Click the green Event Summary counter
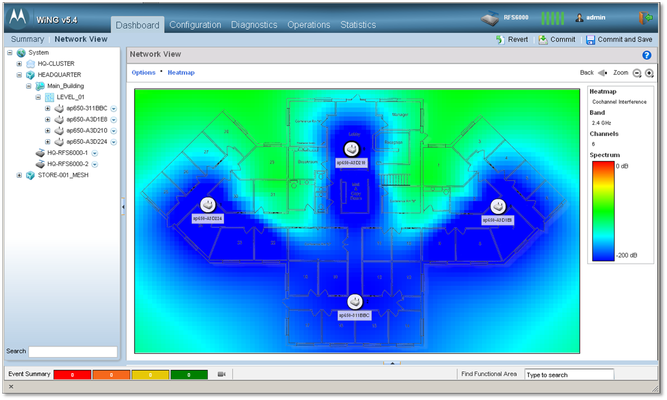The image size is (667, 400). pyautogui.click(x=189, y=374)
